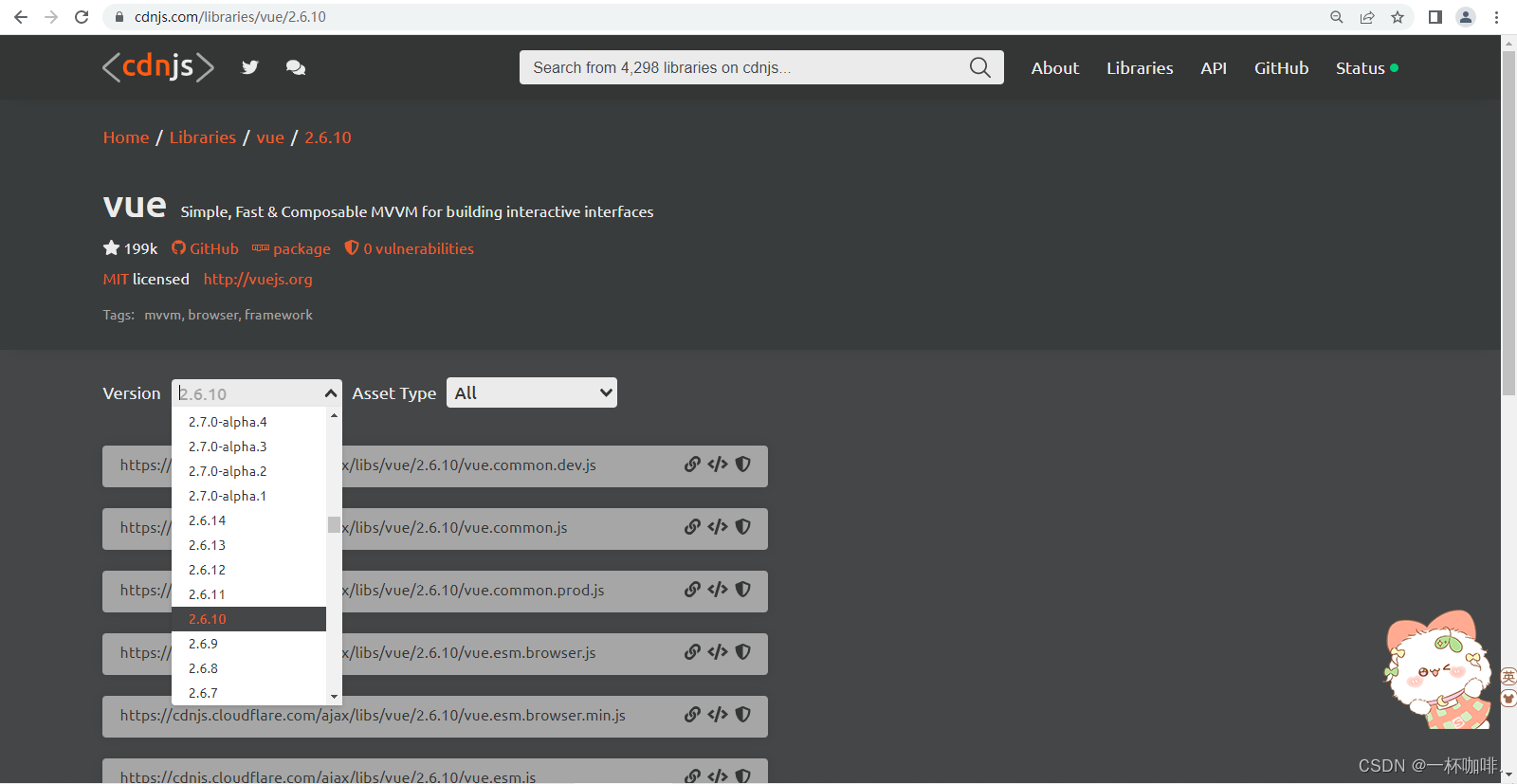Open the Chrome three-dot menu
Image resolution: width=1517 pixels, height=784 pixels.
[1496, 17]
